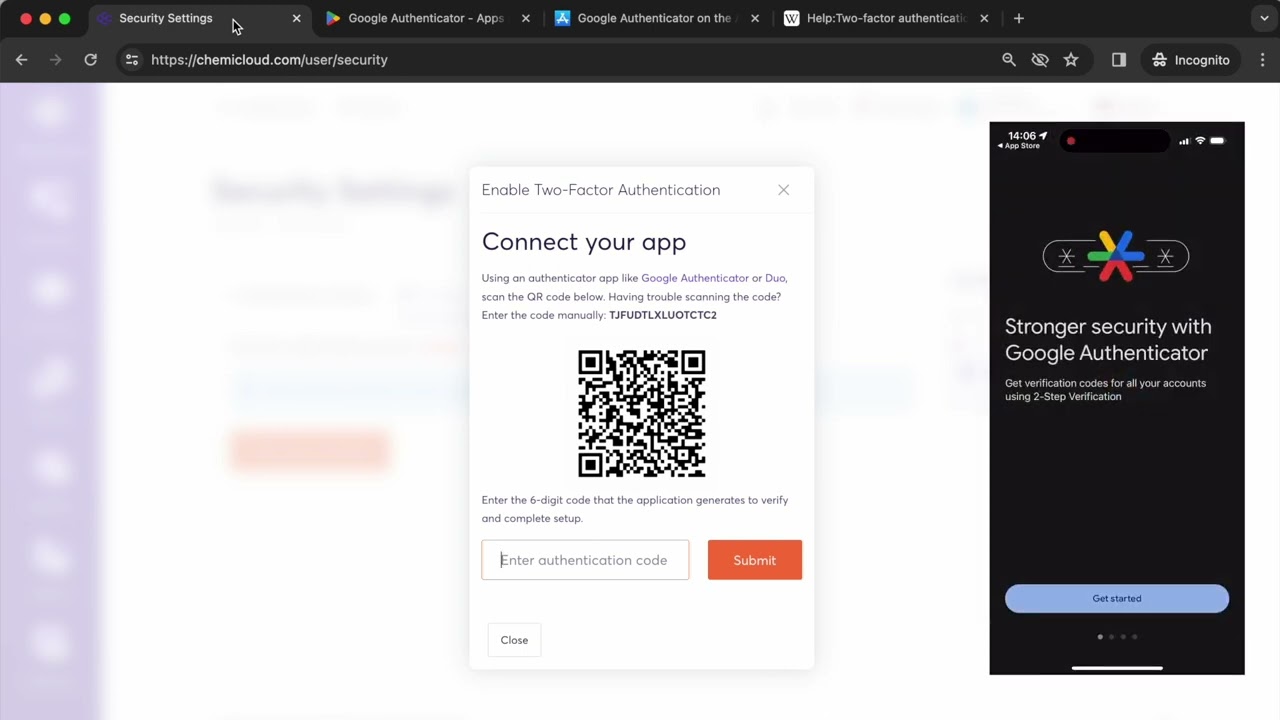The height and width of the screenshot is (720, 1280).
Task: Click the macOS red close window button
Action: point(26,18)
